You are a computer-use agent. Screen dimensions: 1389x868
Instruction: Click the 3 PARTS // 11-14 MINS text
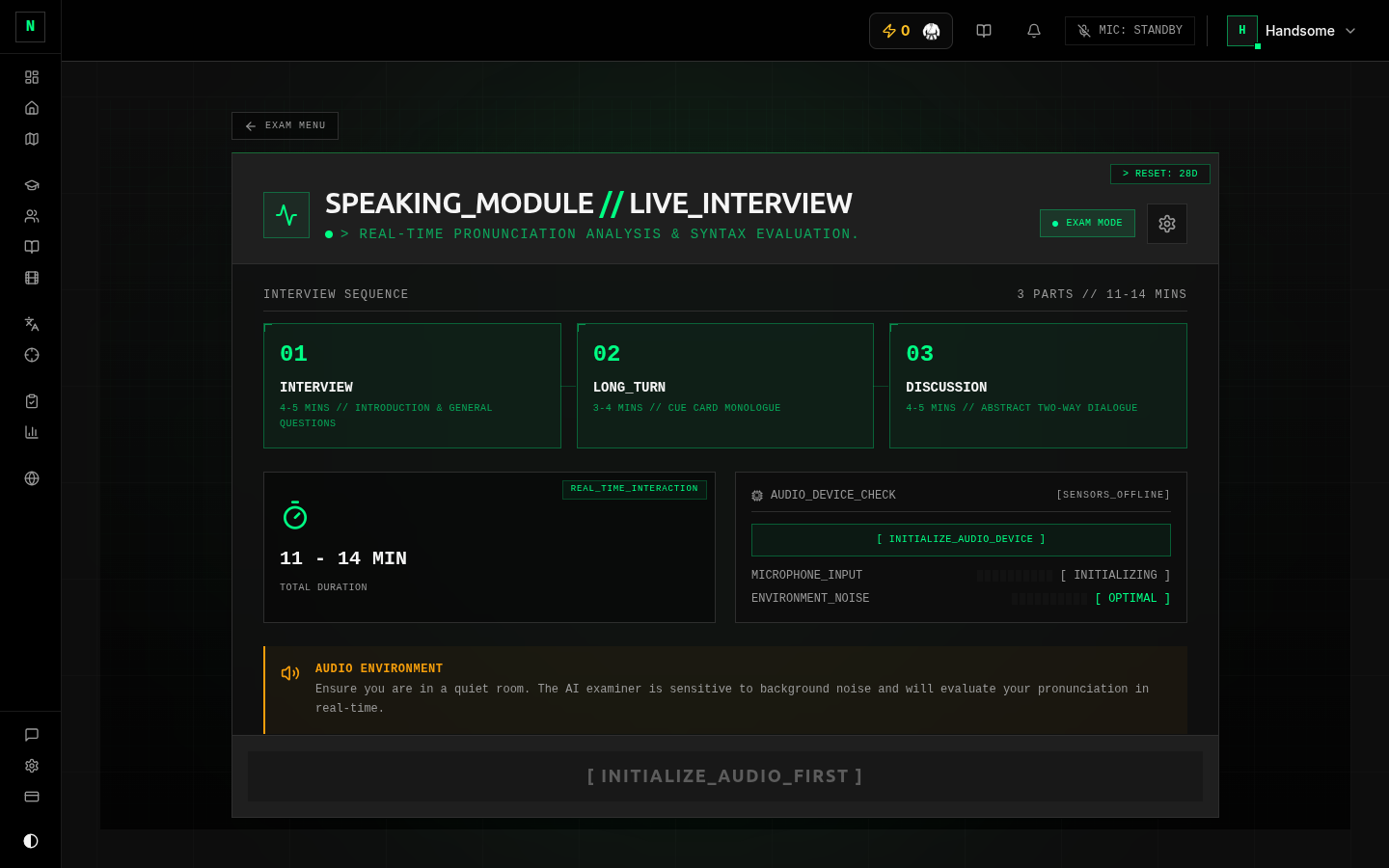(x=1102, y=294)
